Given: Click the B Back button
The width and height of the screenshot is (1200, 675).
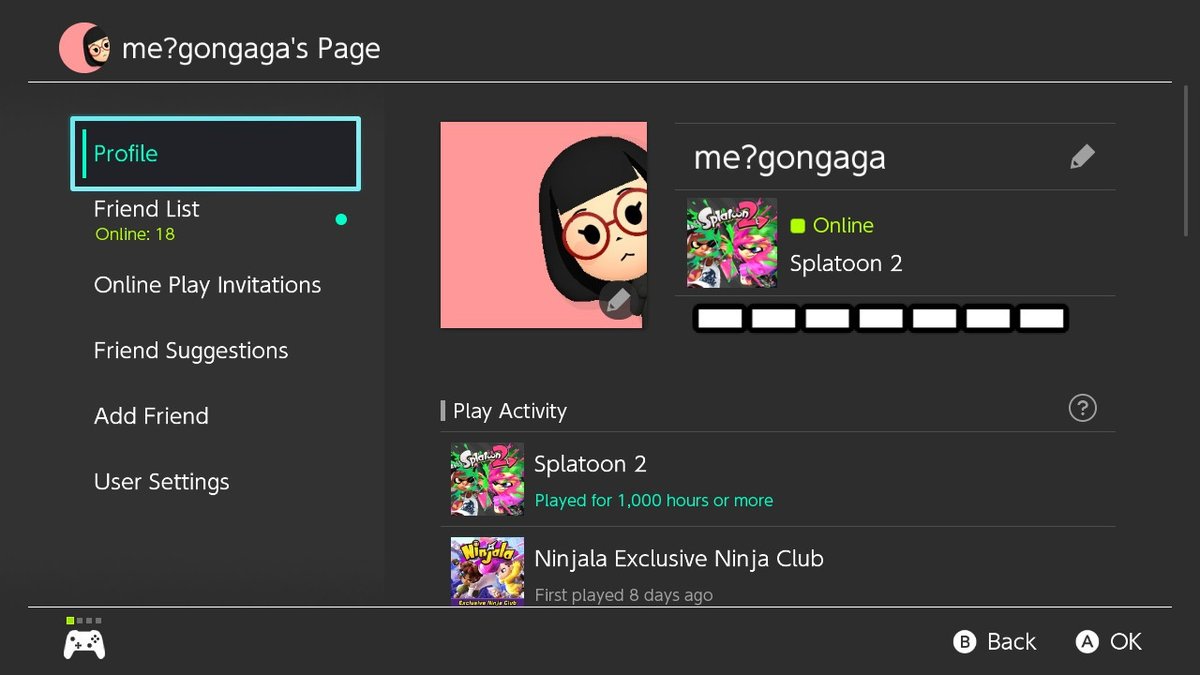Looking at the screenshot, I should [x=995, y=642].
